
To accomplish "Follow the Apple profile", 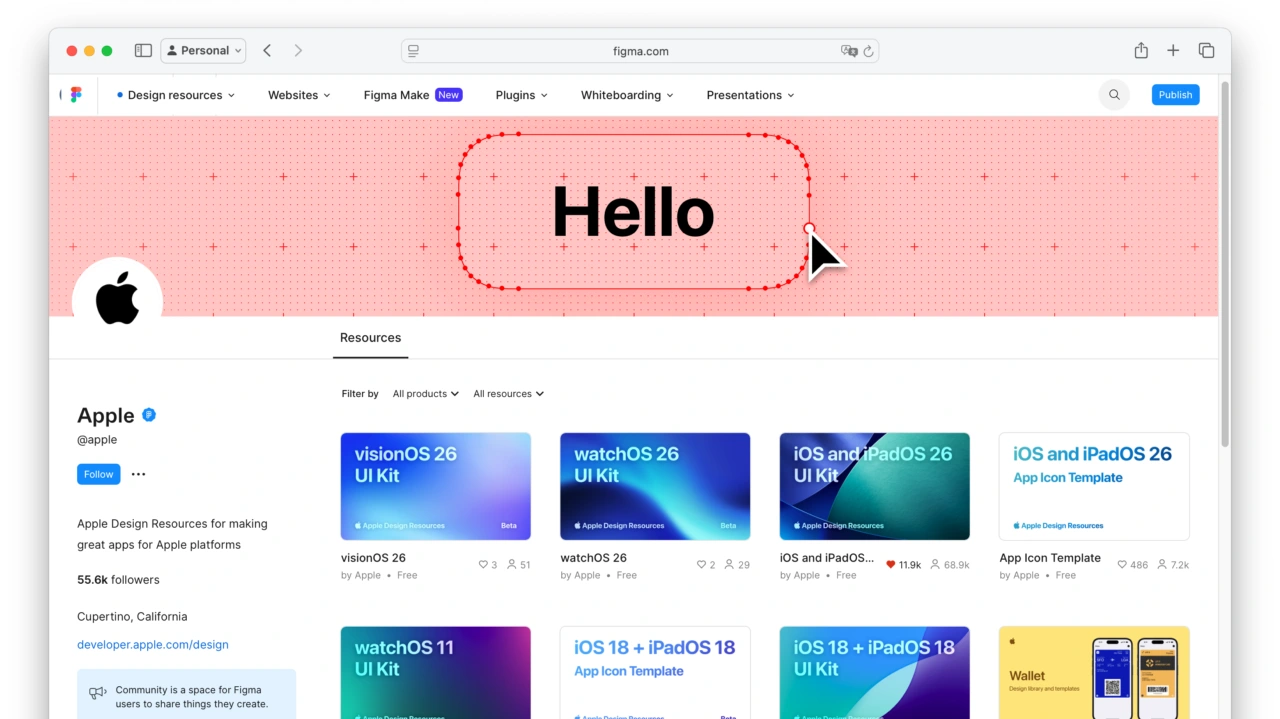I will tap(98, 474).
